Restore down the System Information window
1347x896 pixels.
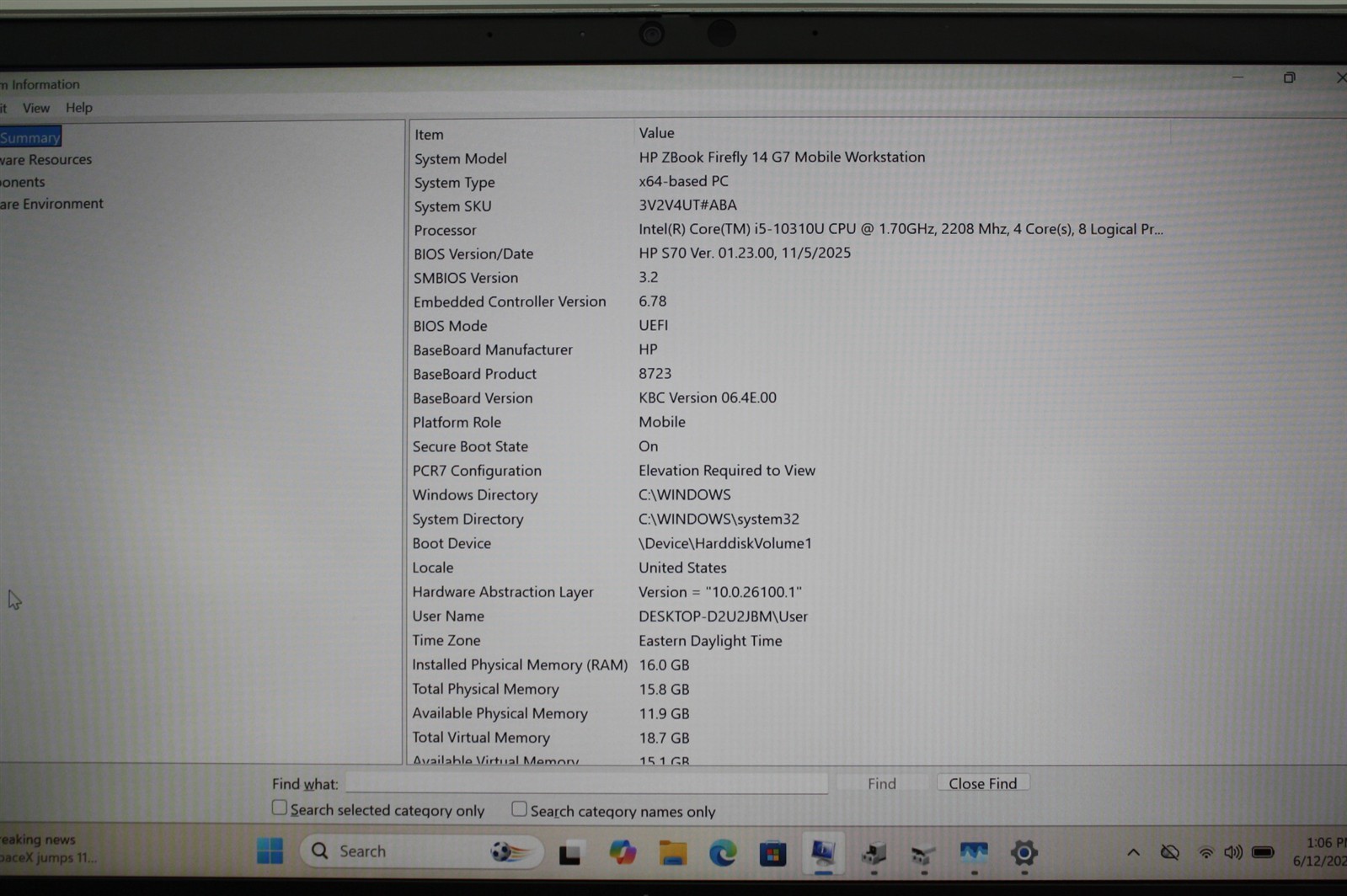pyautogui.click(x=1289, y=77)
